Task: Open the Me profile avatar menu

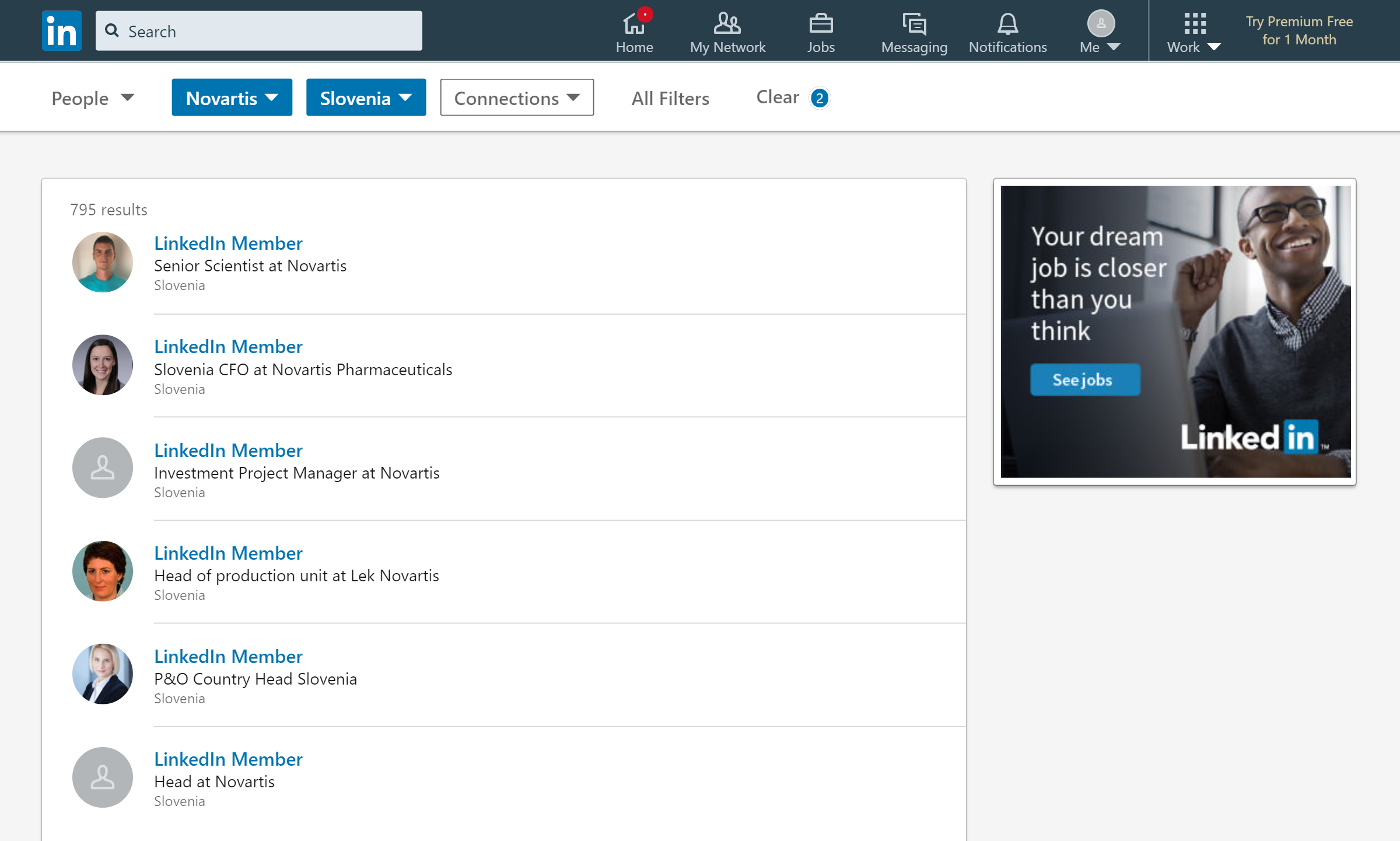Action: 1100,32
